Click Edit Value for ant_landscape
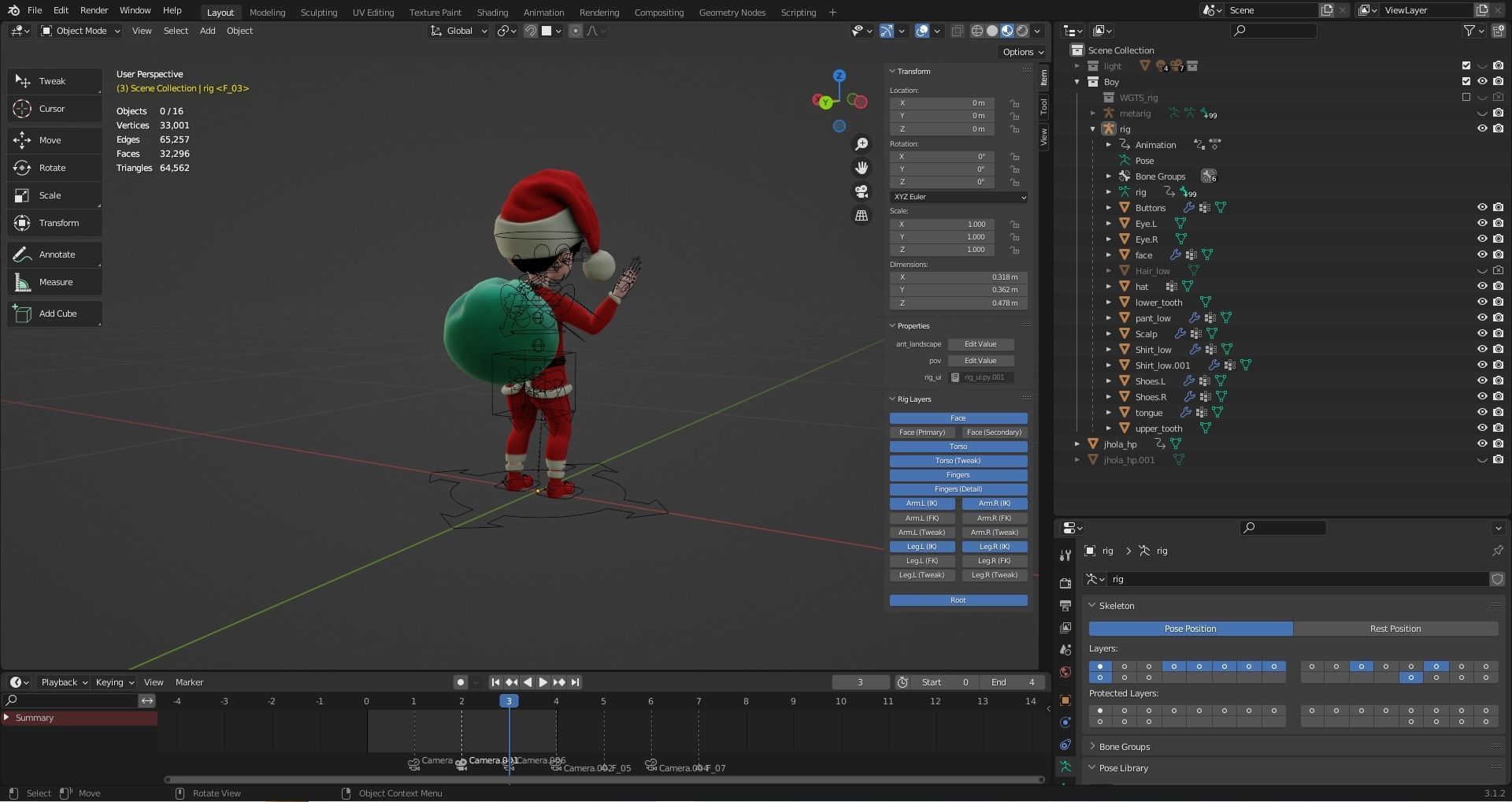1512x802 pixels. click(x=980, y=344)
